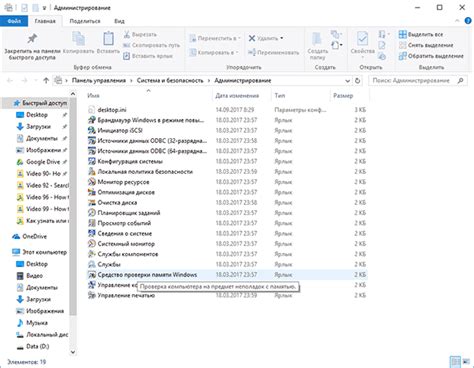Select Сведения о системе icon

(92, 233)
